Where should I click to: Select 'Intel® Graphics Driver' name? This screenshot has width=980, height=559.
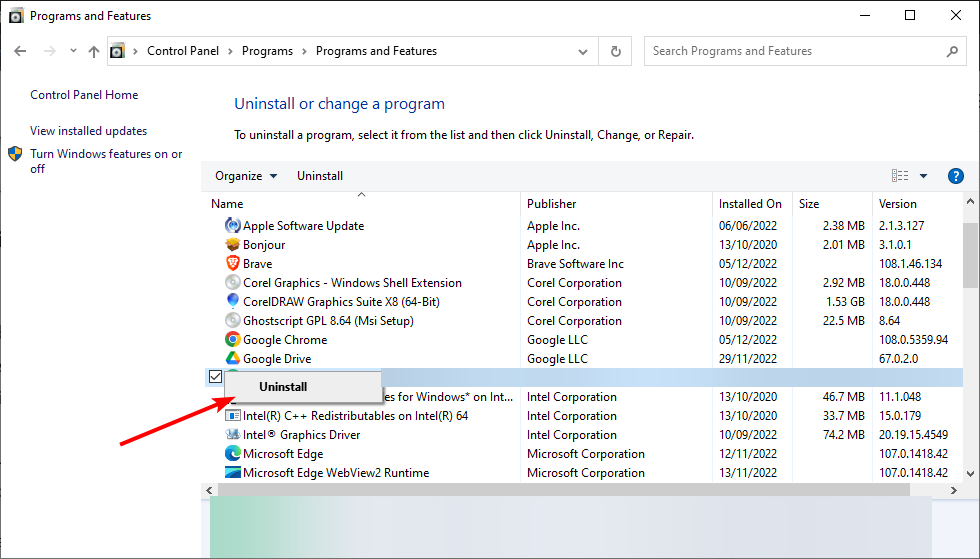[x=301, y=434]
